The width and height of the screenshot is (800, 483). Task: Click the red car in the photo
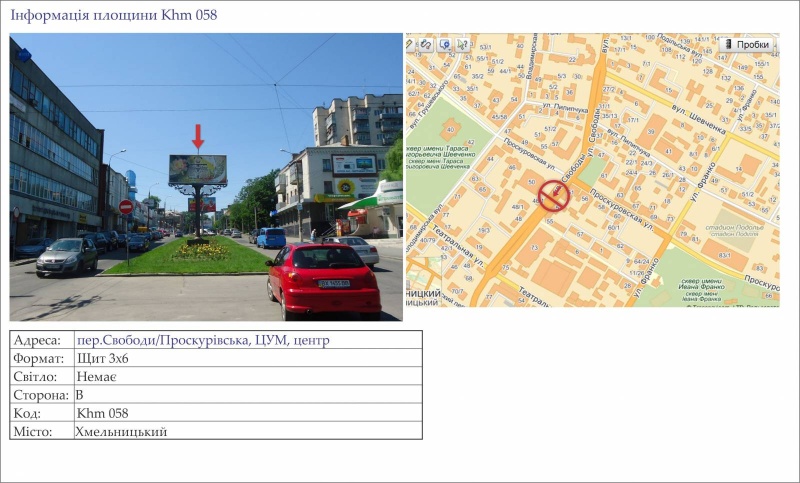pos(322,280)
